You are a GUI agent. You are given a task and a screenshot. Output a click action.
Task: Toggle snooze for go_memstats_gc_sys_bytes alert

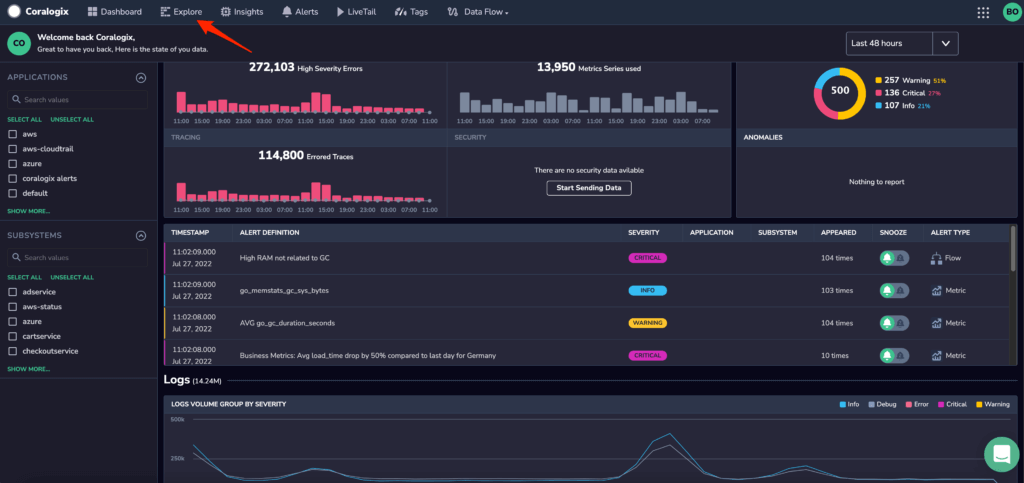[x=894, y=290]
